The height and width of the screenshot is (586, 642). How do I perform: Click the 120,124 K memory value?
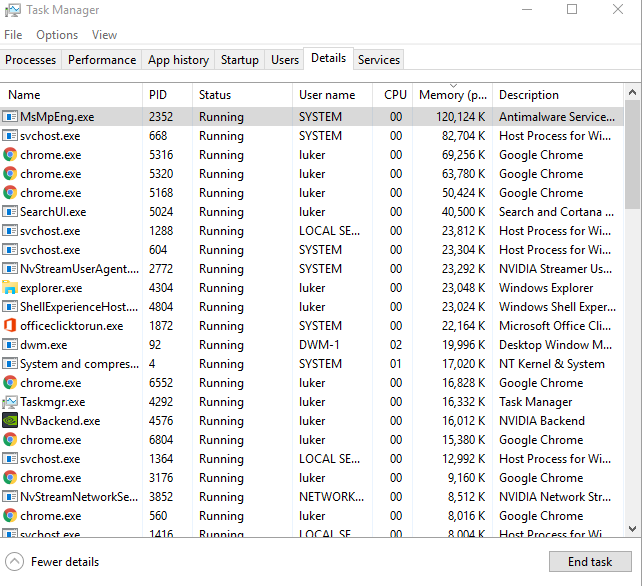point(461,117)
